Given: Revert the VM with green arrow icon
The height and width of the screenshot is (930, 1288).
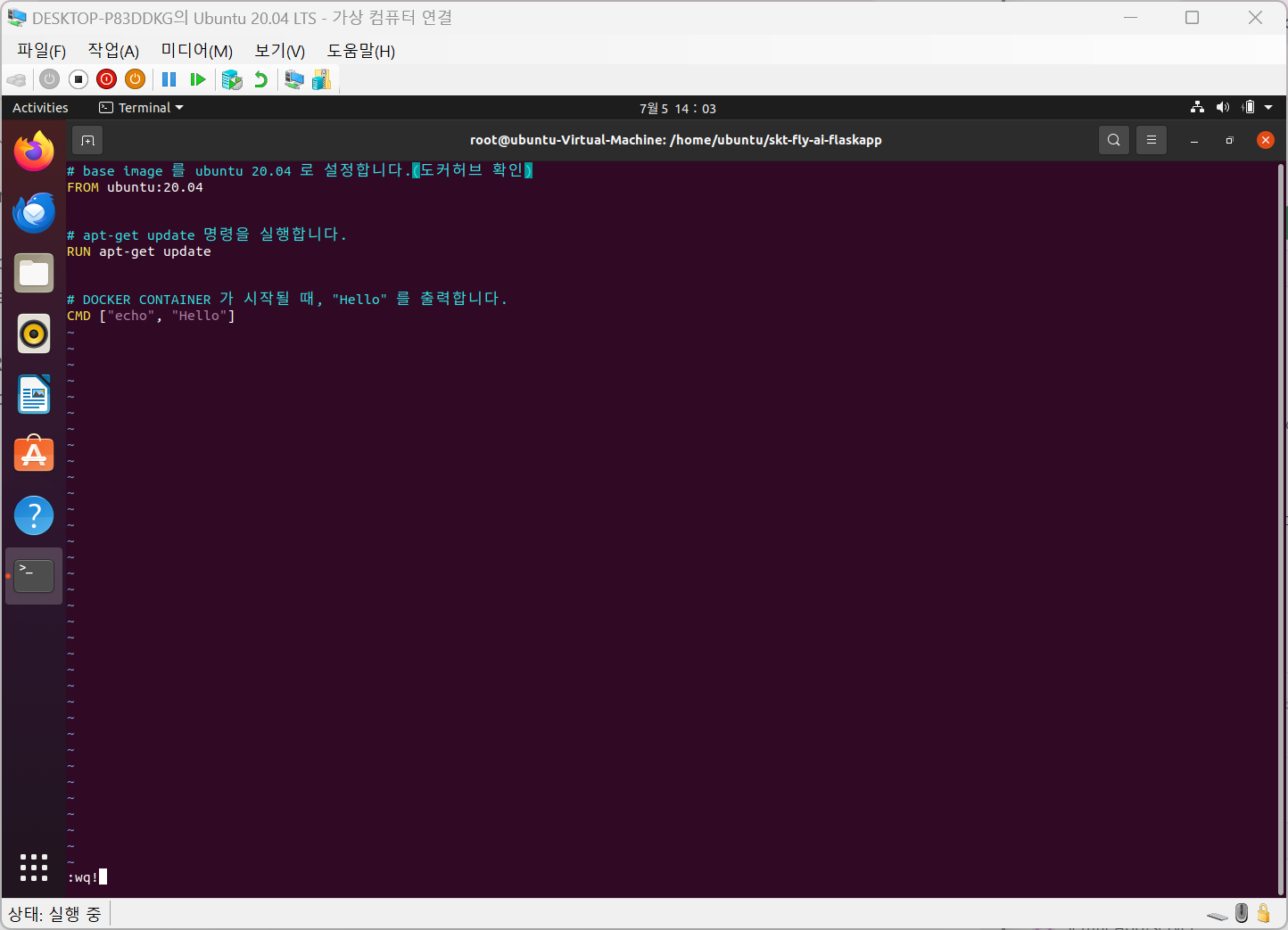Looking at the screenshot, I should tap(260, 79).
